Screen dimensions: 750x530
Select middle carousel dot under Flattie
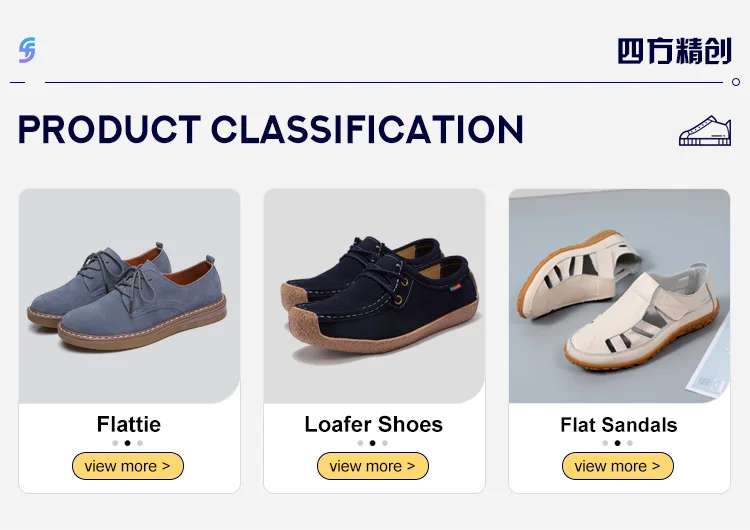pos(128,443)
